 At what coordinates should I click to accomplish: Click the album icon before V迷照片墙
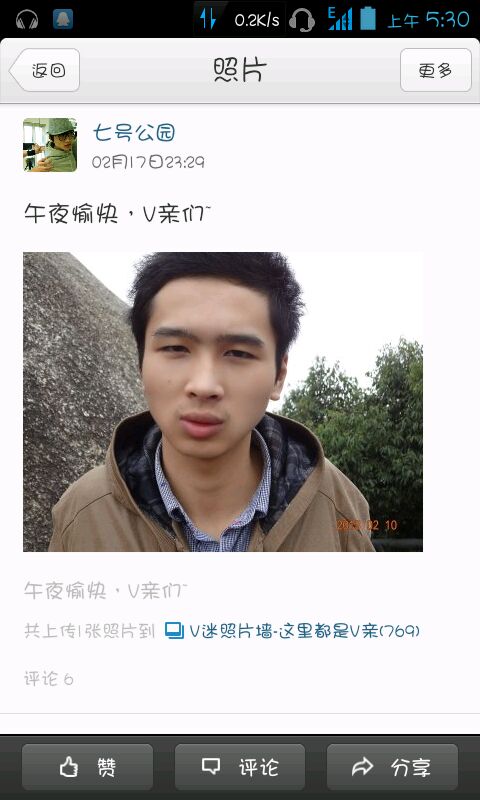tap(174, 631)
